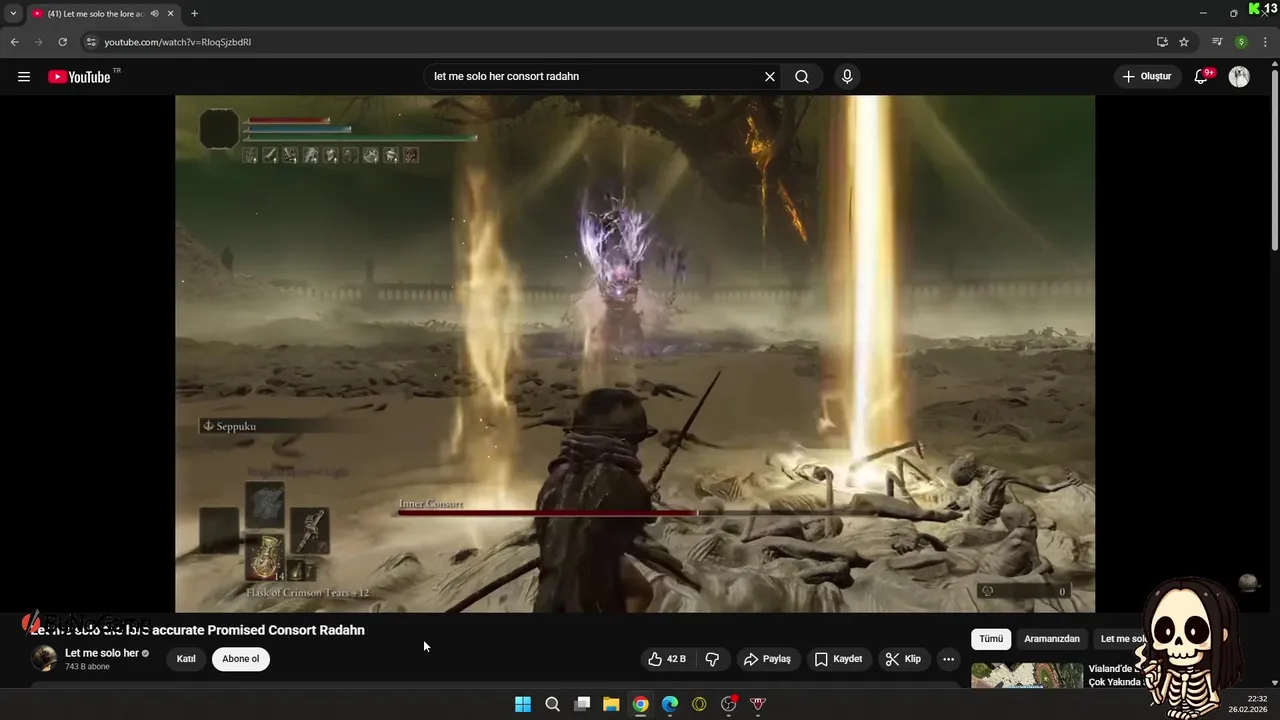Open File Explorer from the taskbar
Viewport: 1280px width, 720px height.
click(611, 704)
